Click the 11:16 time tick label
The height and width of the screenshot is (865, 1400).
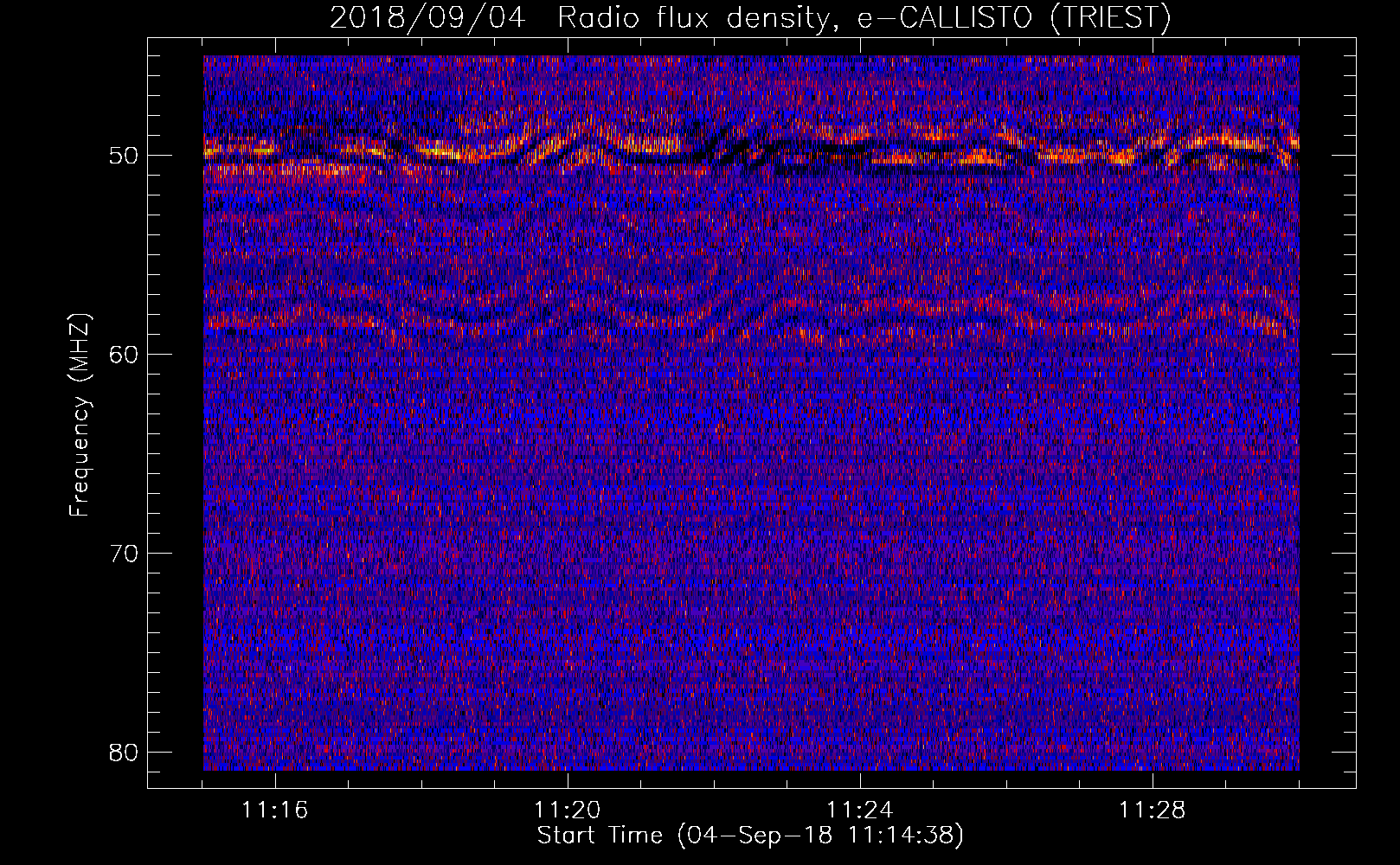[x=275, y=811]
